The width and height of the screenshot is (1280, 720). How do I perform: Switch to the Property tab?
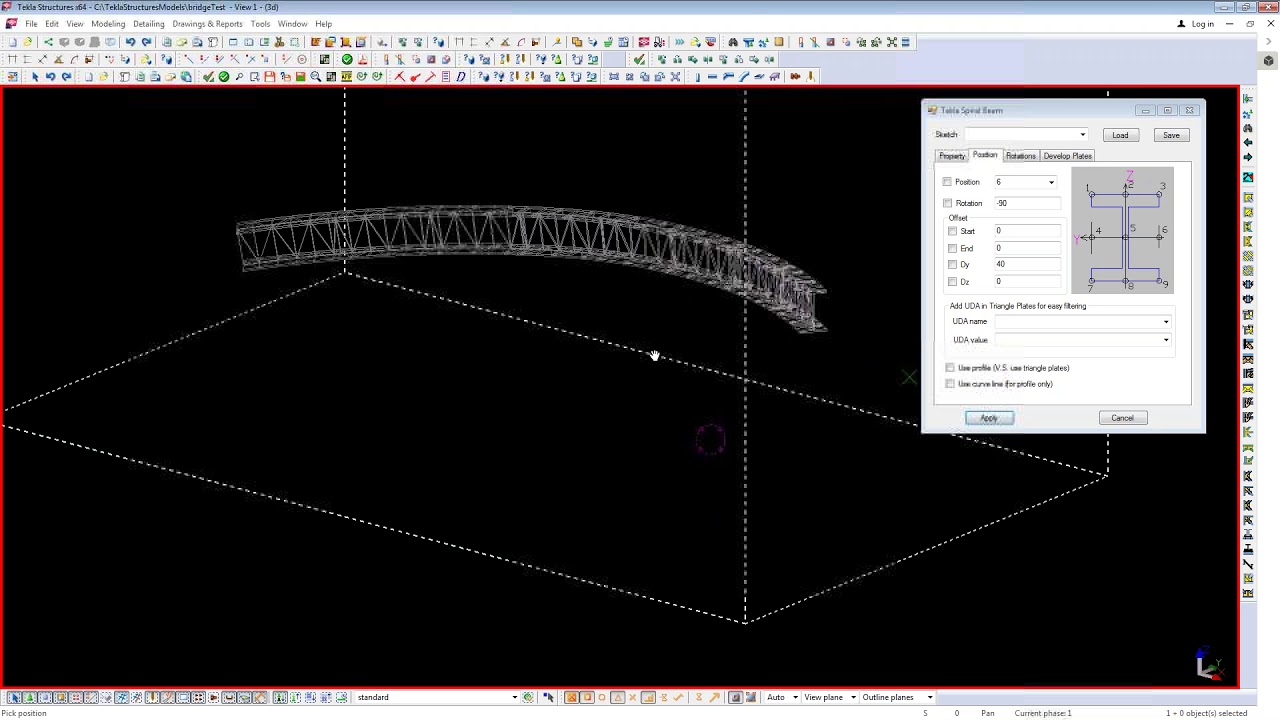click(x=952, y=156)
